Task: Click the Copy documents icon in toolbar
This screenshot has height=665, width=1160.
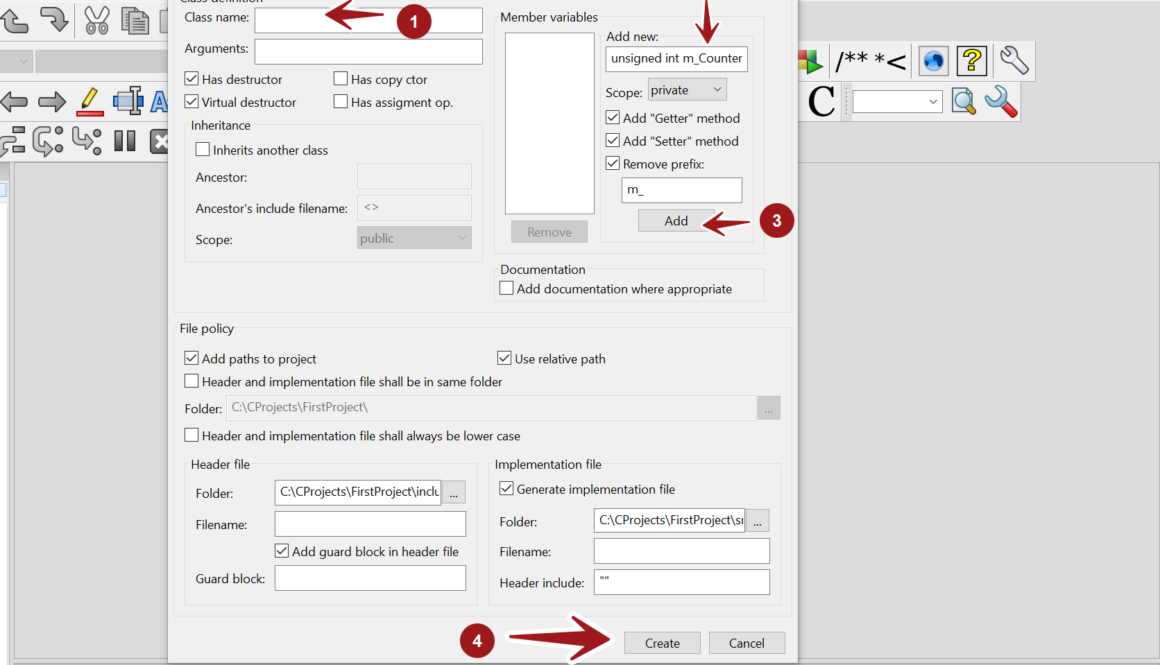Action: pyautogui.click(x=134, y=19)
